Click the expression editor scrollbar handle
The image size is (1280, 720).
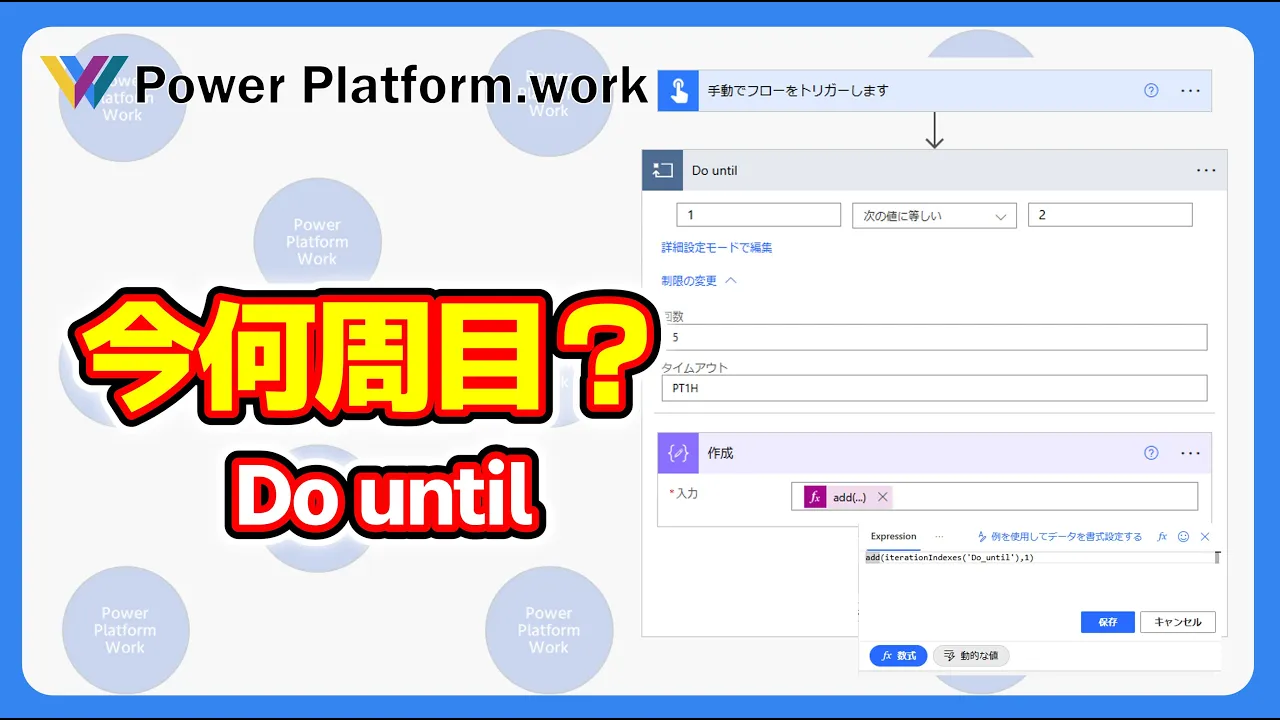click(1217, 558)
